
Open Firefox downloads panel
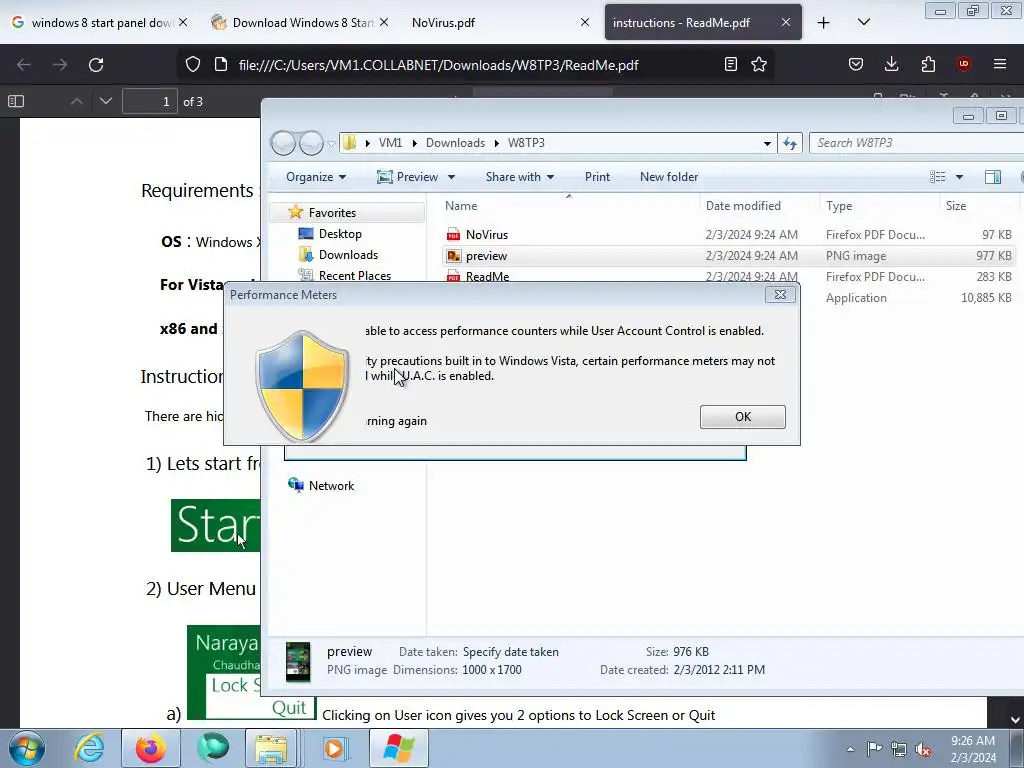pyautogui.click(x=891, y=64)
